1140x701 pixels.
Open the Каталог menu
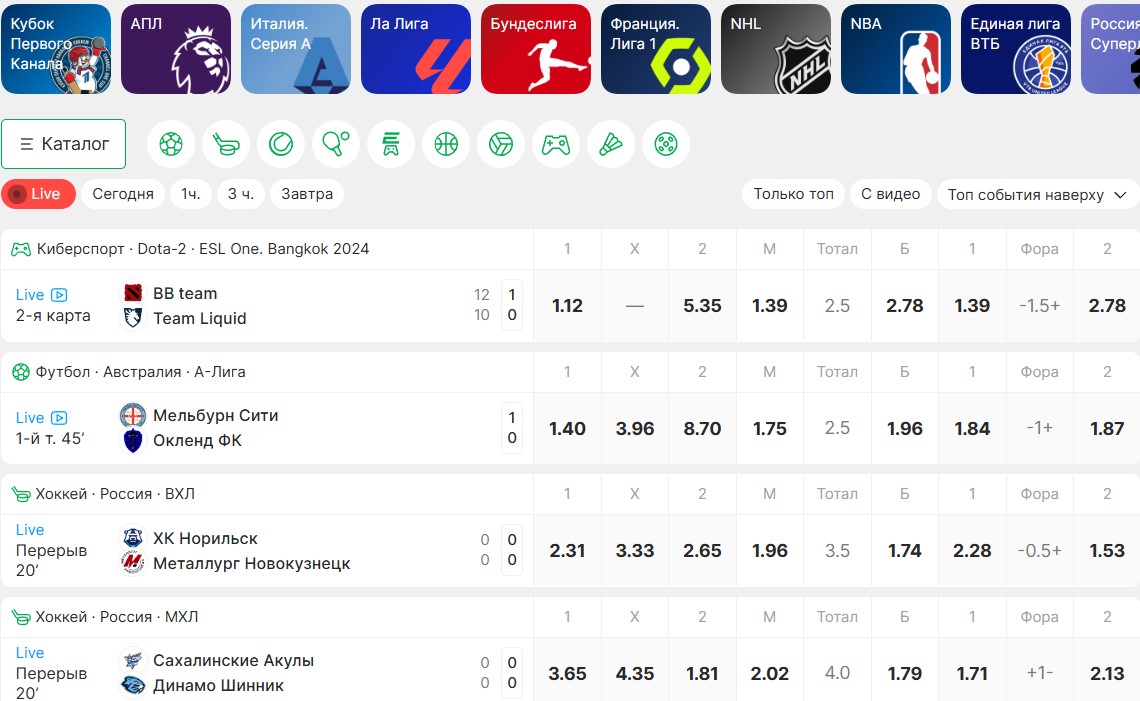click(x=64, y=144)
